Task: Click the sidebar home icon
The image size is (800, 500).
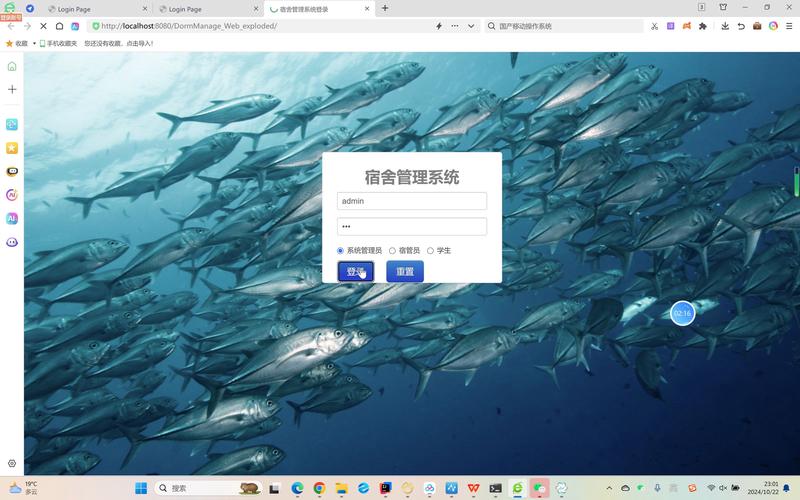Action: point(12,66)
